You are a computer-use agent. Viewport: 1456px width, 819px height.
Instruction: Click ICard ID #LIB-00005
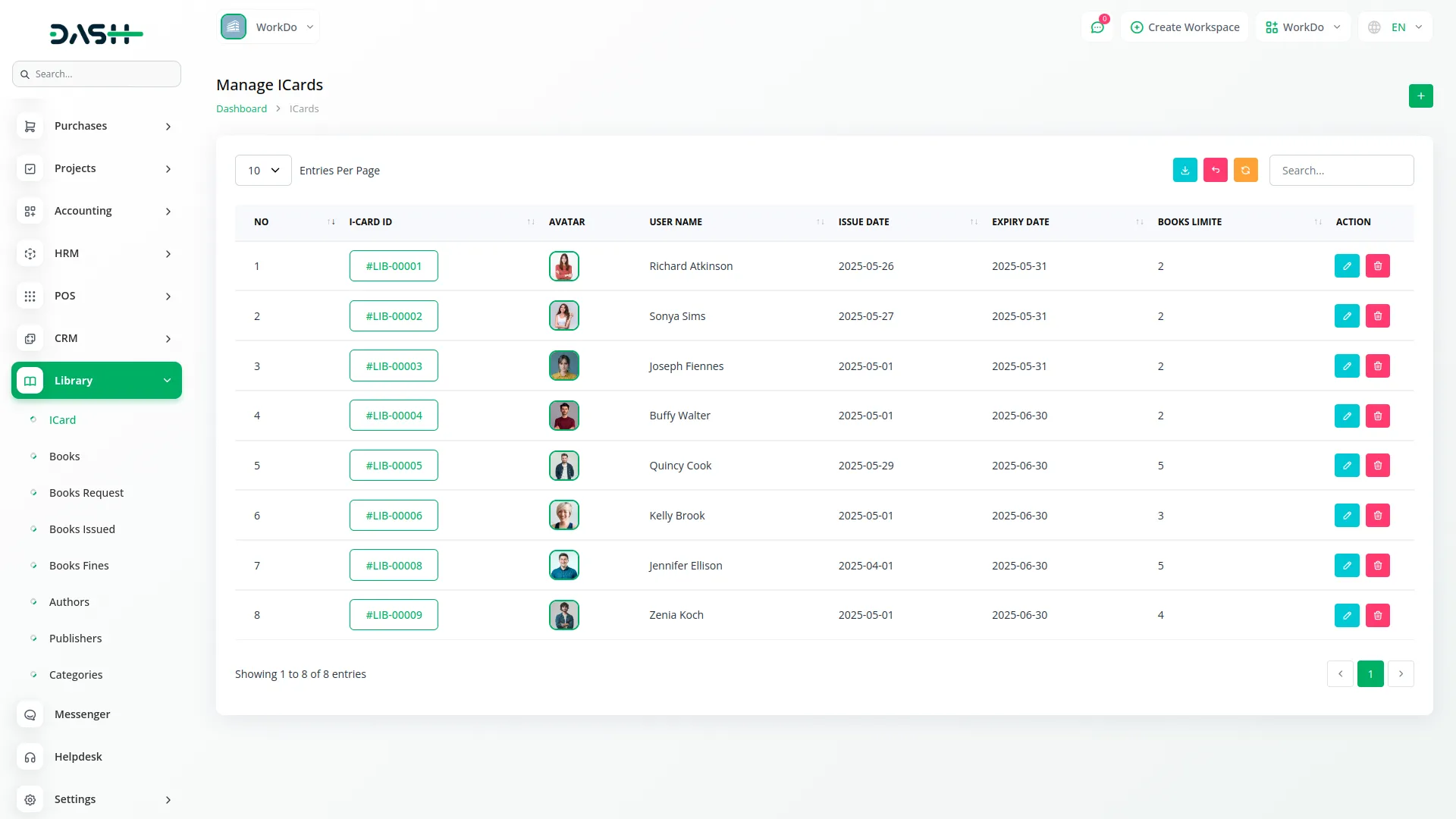pos(394,465)
